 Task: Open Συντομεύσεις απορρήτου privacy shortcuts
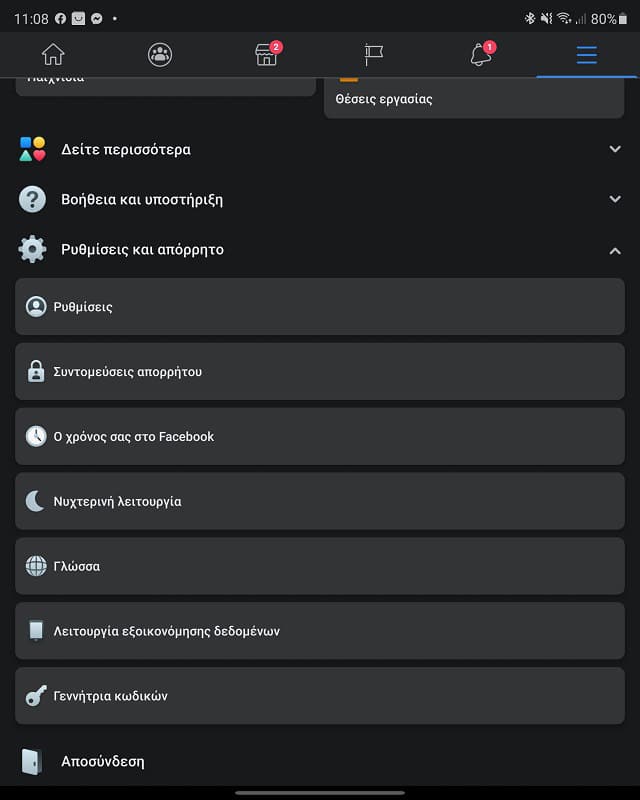click(320, 371)
